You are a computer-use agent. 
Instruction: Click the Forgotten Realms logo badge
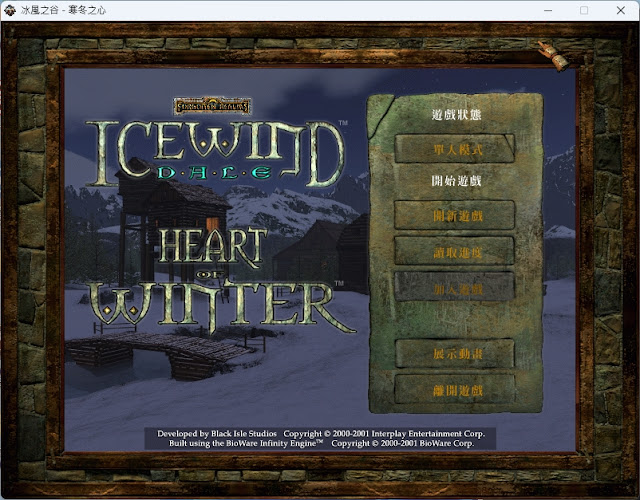212,106
